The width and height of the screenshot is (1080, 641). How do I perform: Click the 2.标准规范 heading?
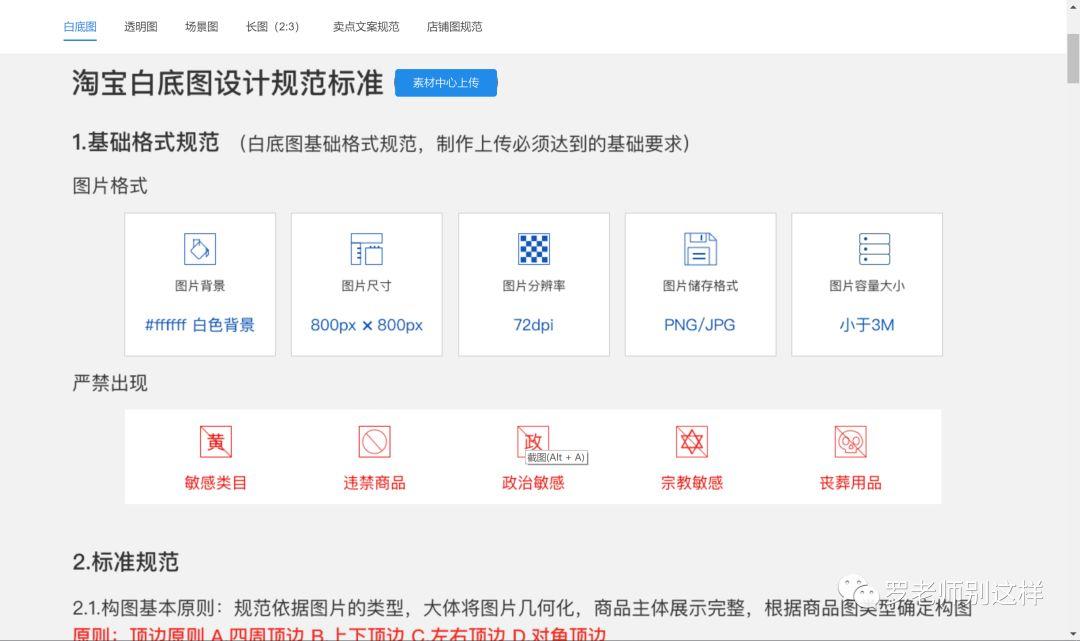[125, 562]
